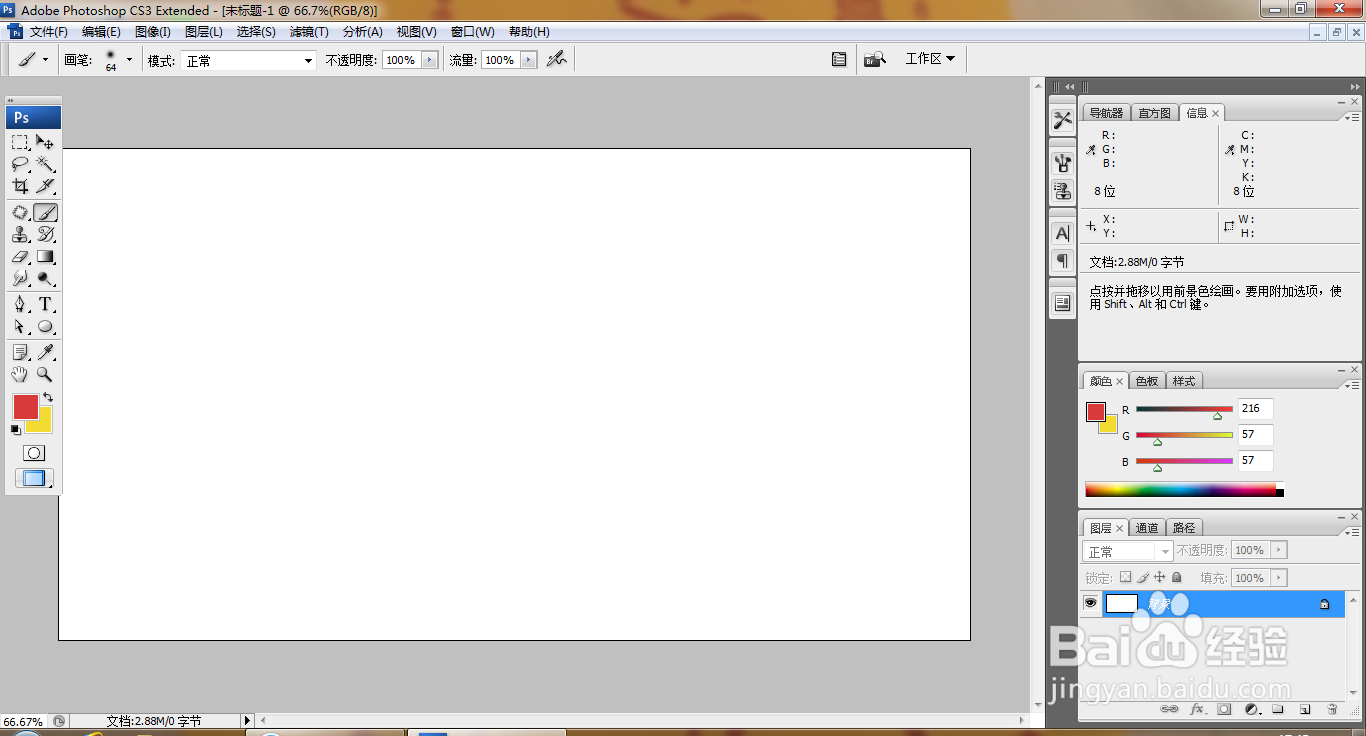
Task: Switch to the 路径 tab
Action: (x=1184, y=528)
